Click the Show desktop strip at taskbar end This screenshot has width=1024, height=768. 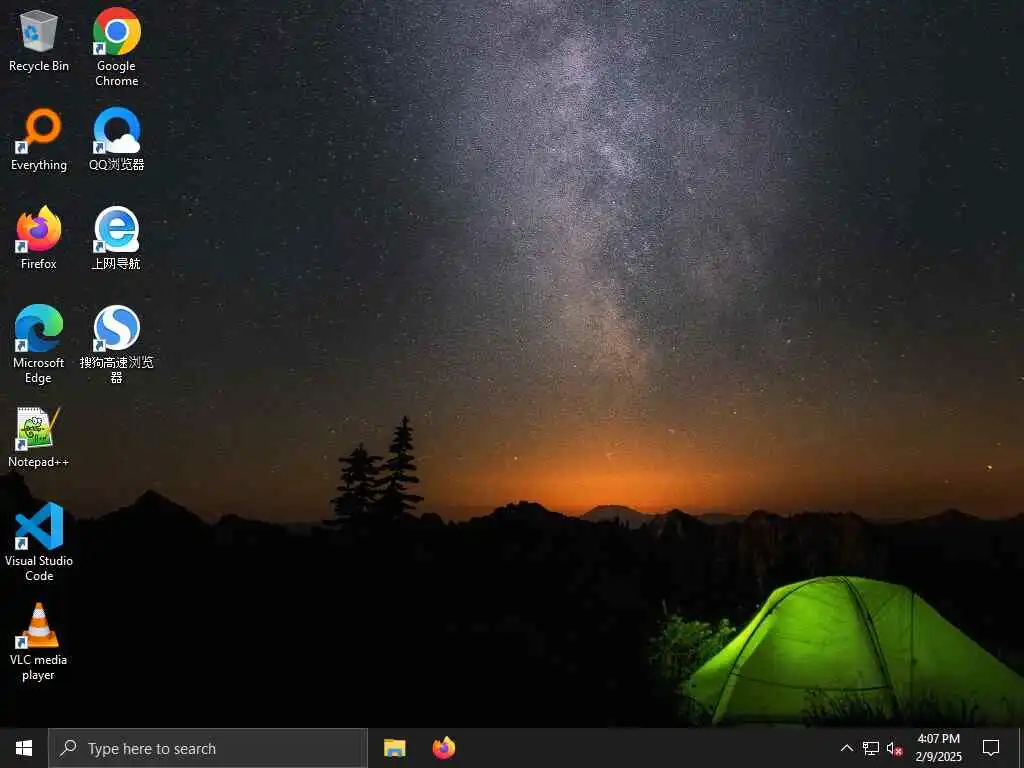point(1021,748)
